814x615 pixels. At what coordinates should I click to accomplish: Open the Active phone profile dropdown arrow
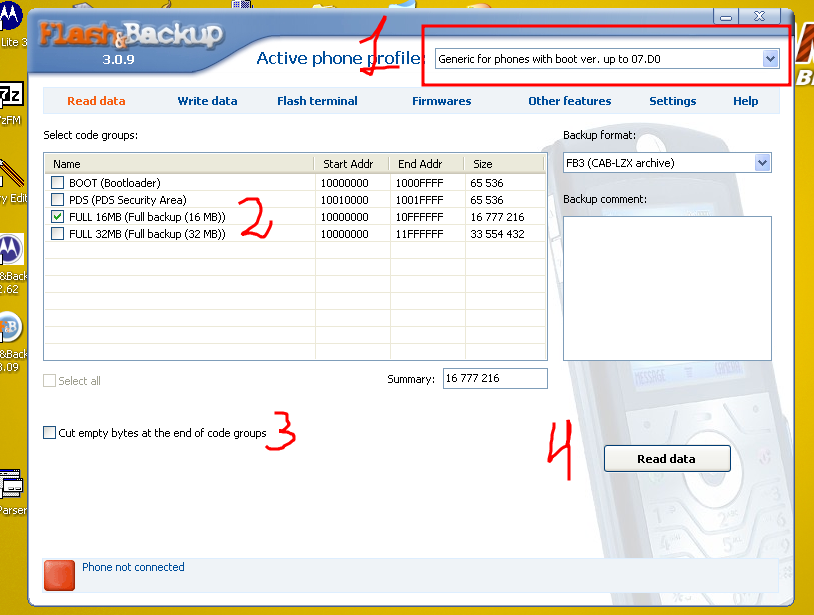coord(770,59)
